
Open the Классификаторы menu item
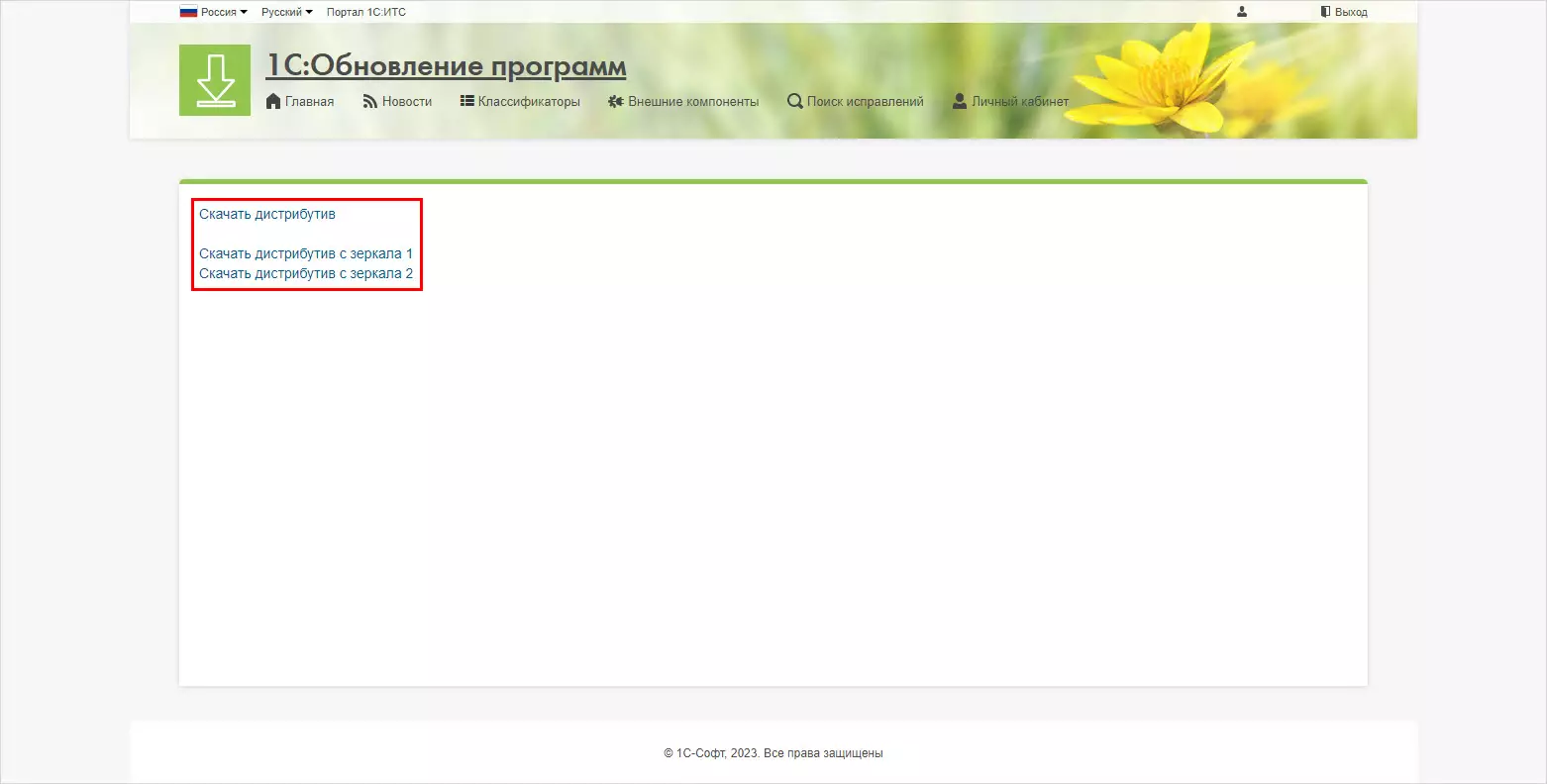click(529, 101)
